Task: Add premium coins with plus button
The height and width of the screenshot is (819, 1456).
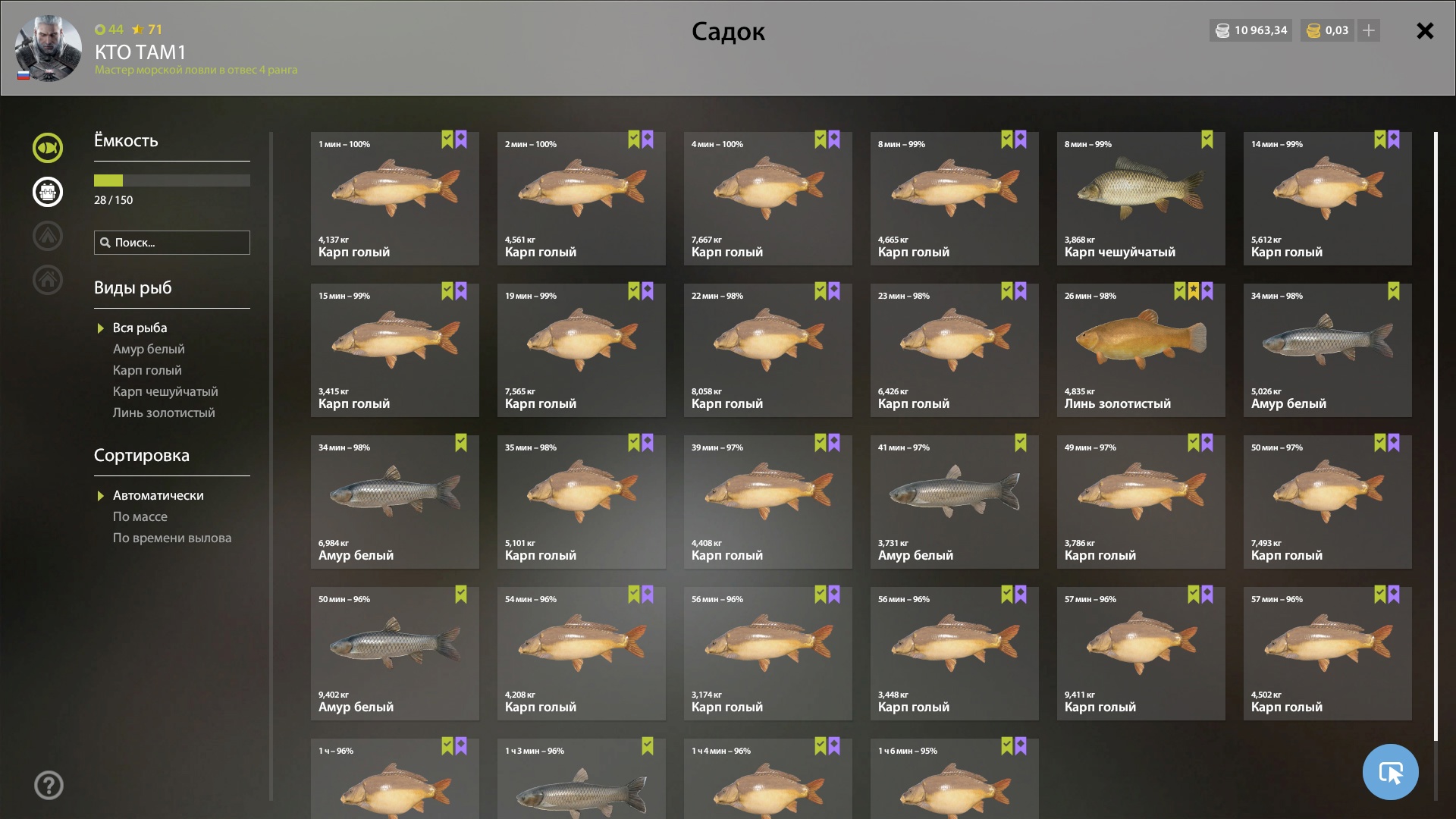Action: [1369, 30]
